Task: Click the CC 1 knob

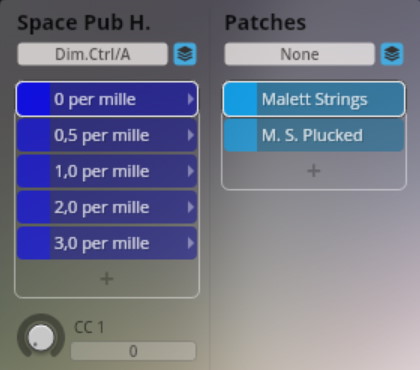Action: click(x=41, y=337)
